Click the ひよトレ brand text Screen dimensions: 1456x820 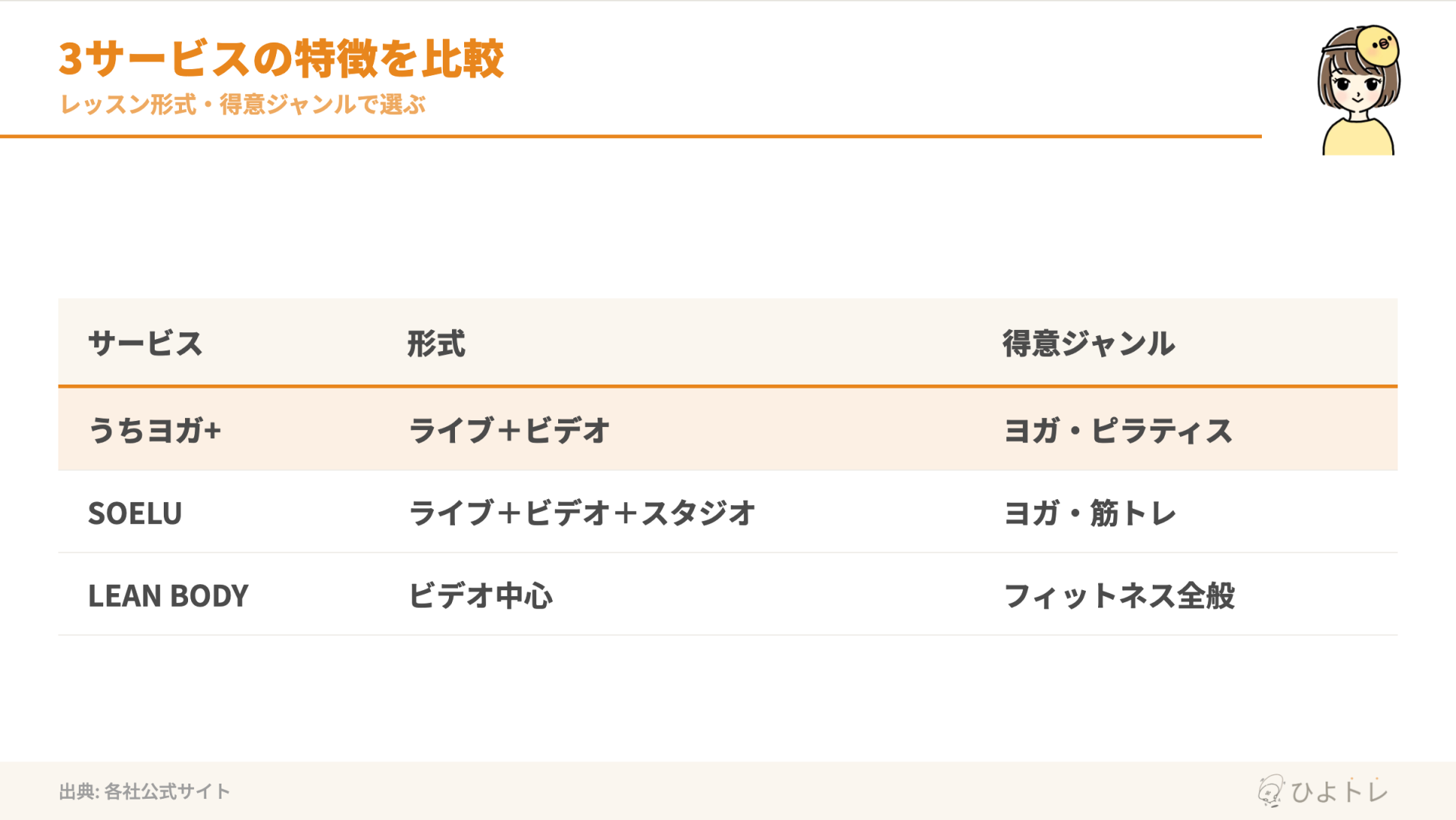pyautogui.click(x=1339, y=791)
